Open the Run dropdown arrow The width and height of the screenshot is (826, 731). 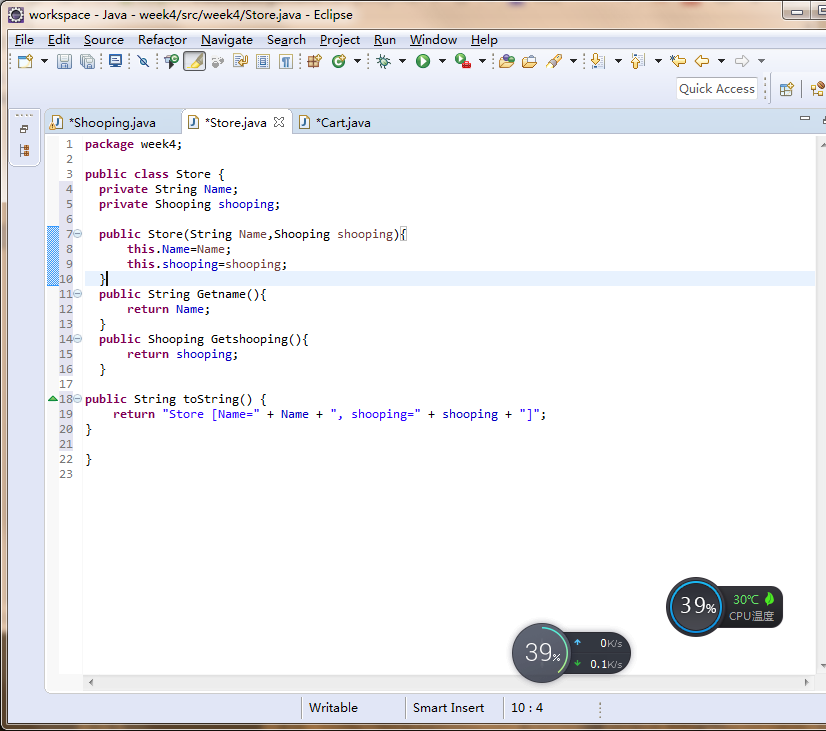pyautogui.click(x=442, y=61)
